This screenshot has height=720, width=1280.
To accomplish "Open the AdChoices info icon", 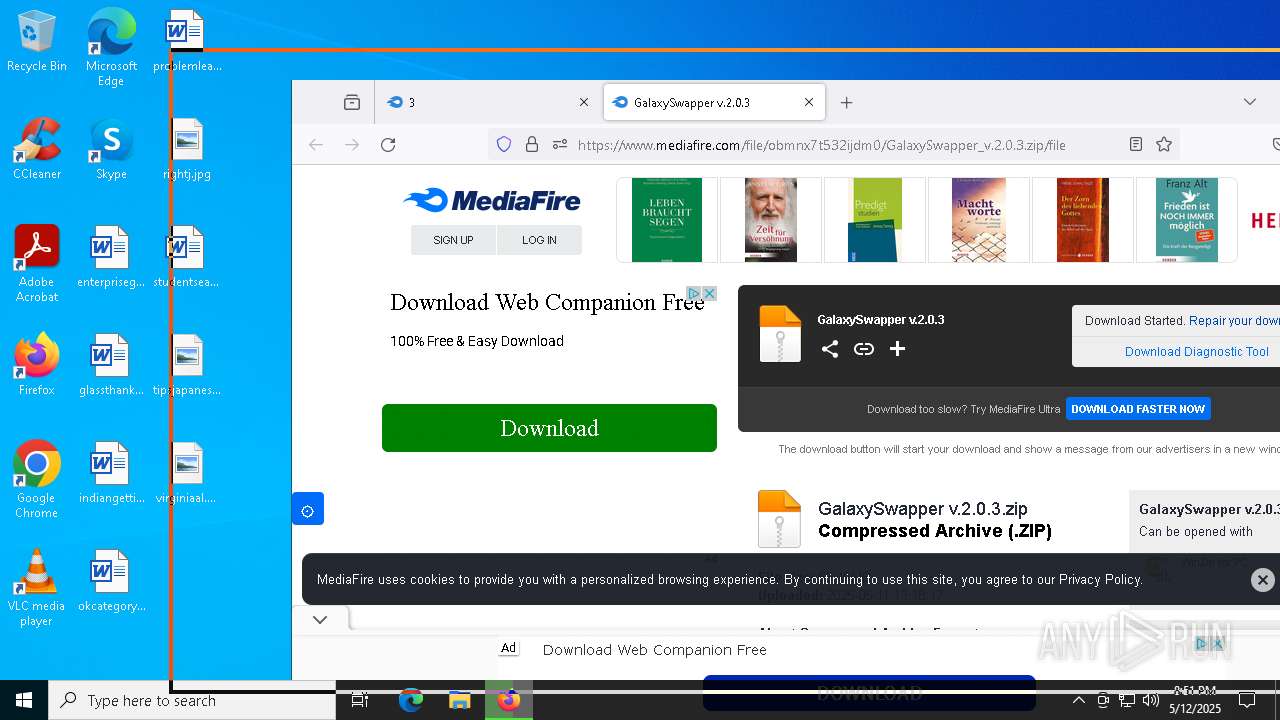I will coord(693,293).
